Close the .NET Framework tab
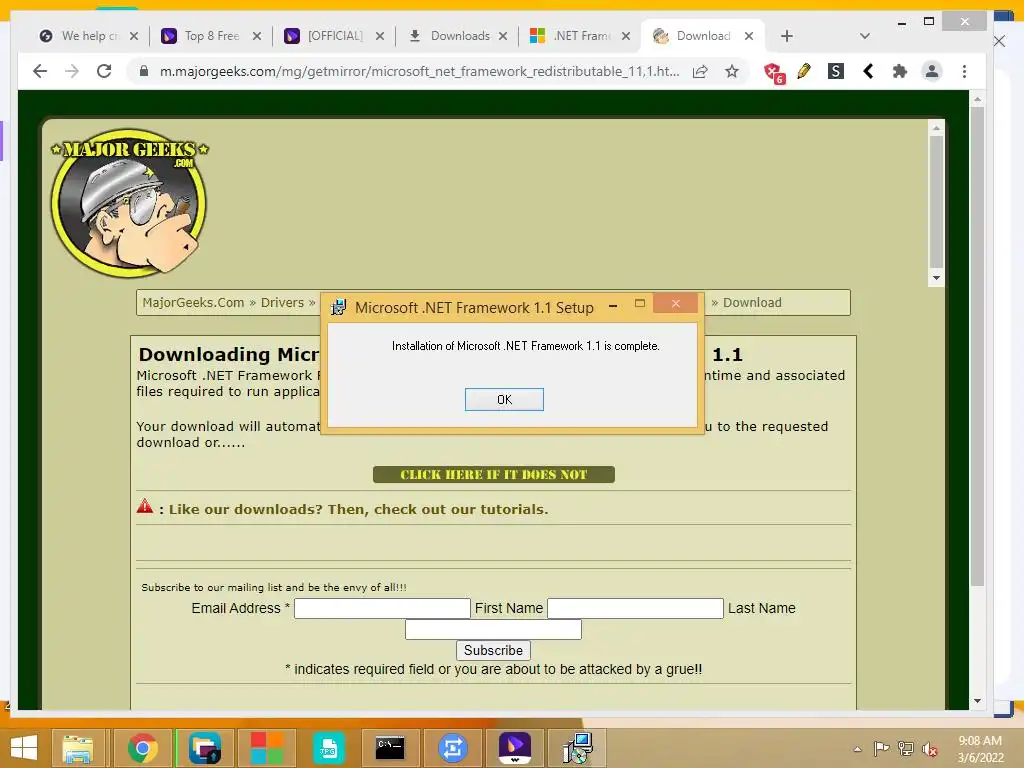The height and width of the screenshot is (768, 1024). coord(626,36)
